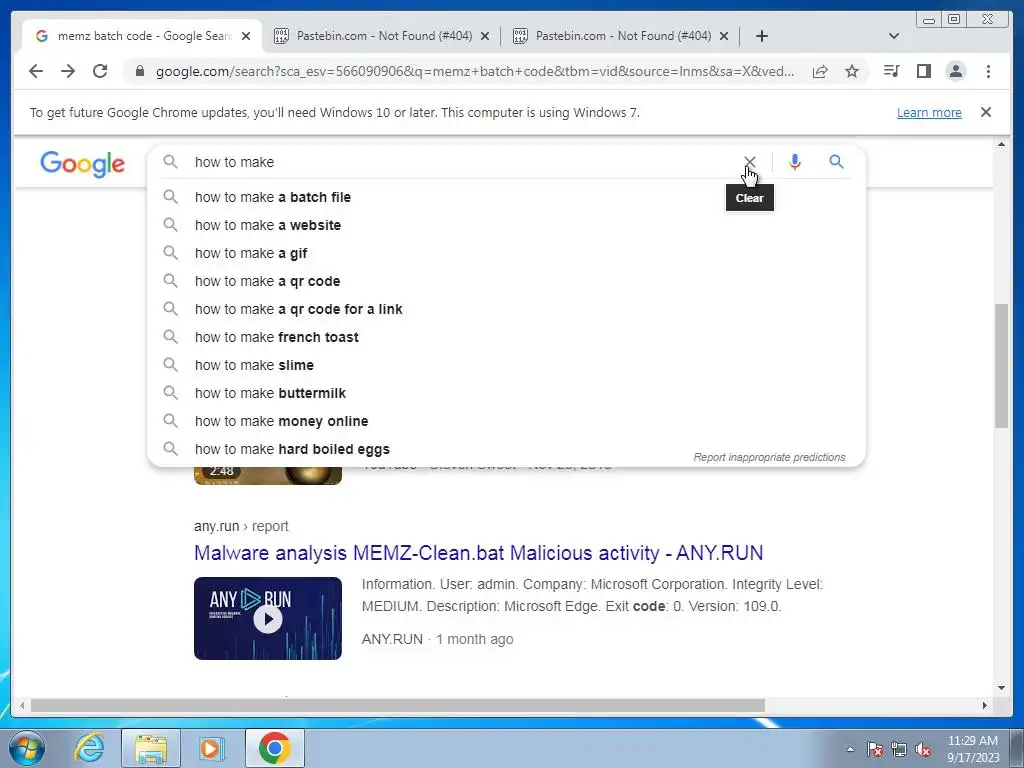The image size is (1024, 768).
Task: Open the media control icon in toolbar
Action: click(x=891, y=71)
